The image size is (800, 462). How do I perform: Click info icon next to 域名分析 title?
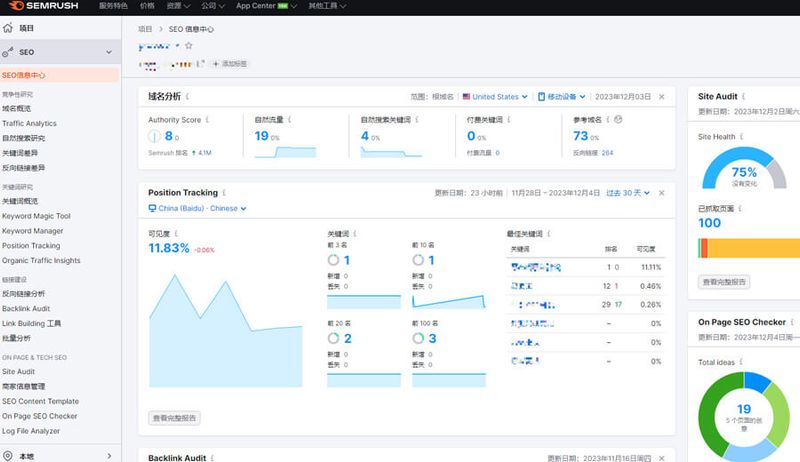(x=187, y=96)
